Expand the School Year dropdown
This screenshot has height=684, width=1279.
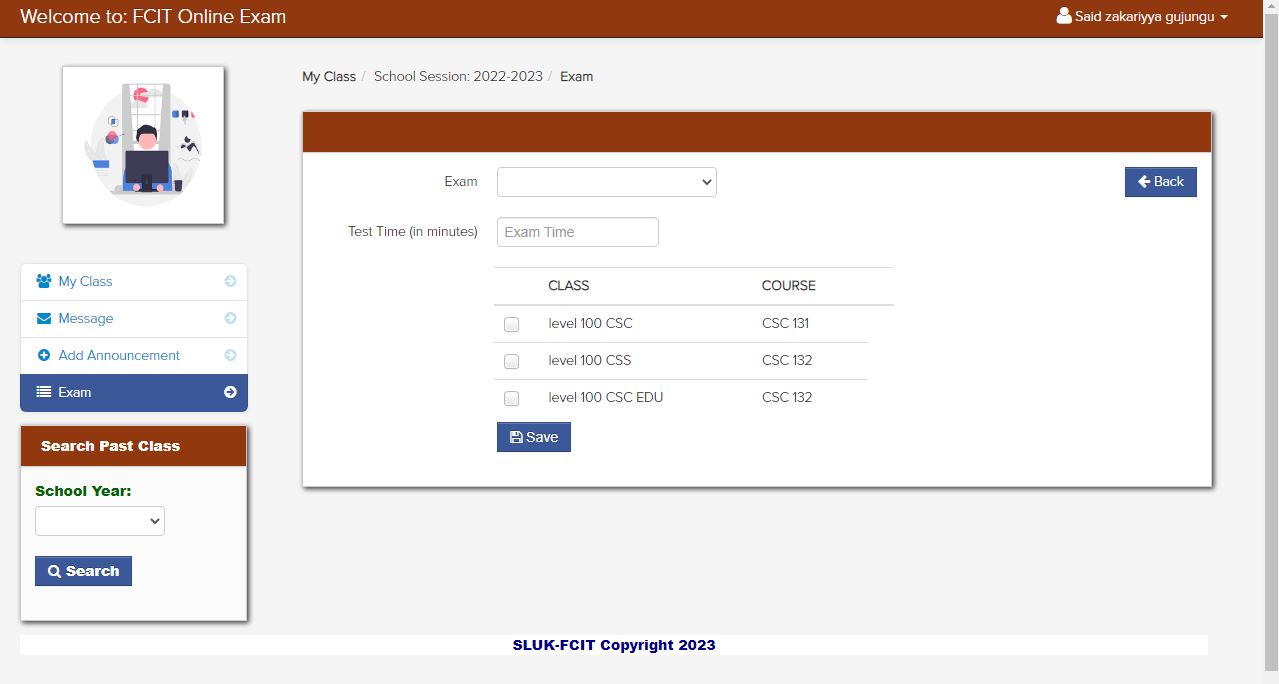(x=100, y=521)
